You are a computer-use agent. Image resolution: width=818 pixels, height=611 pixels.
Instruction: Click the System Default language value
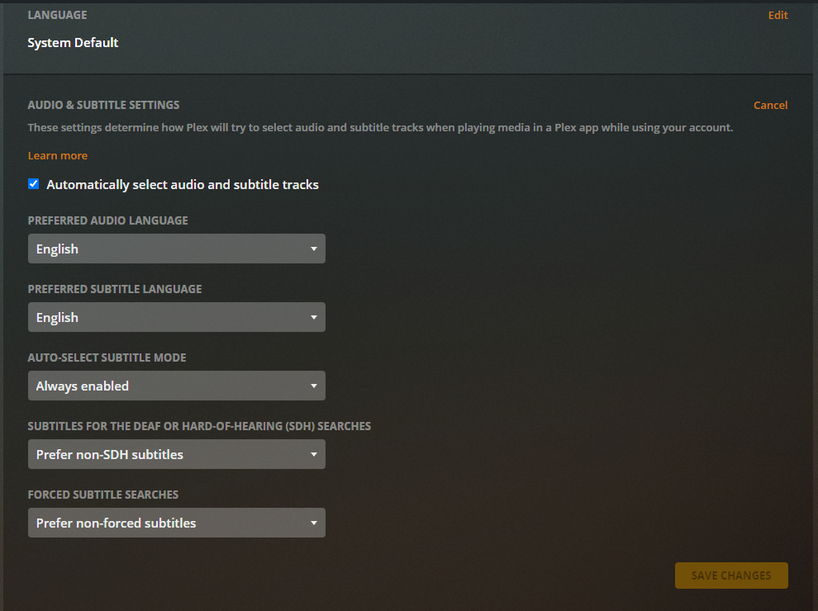(73, 43)
